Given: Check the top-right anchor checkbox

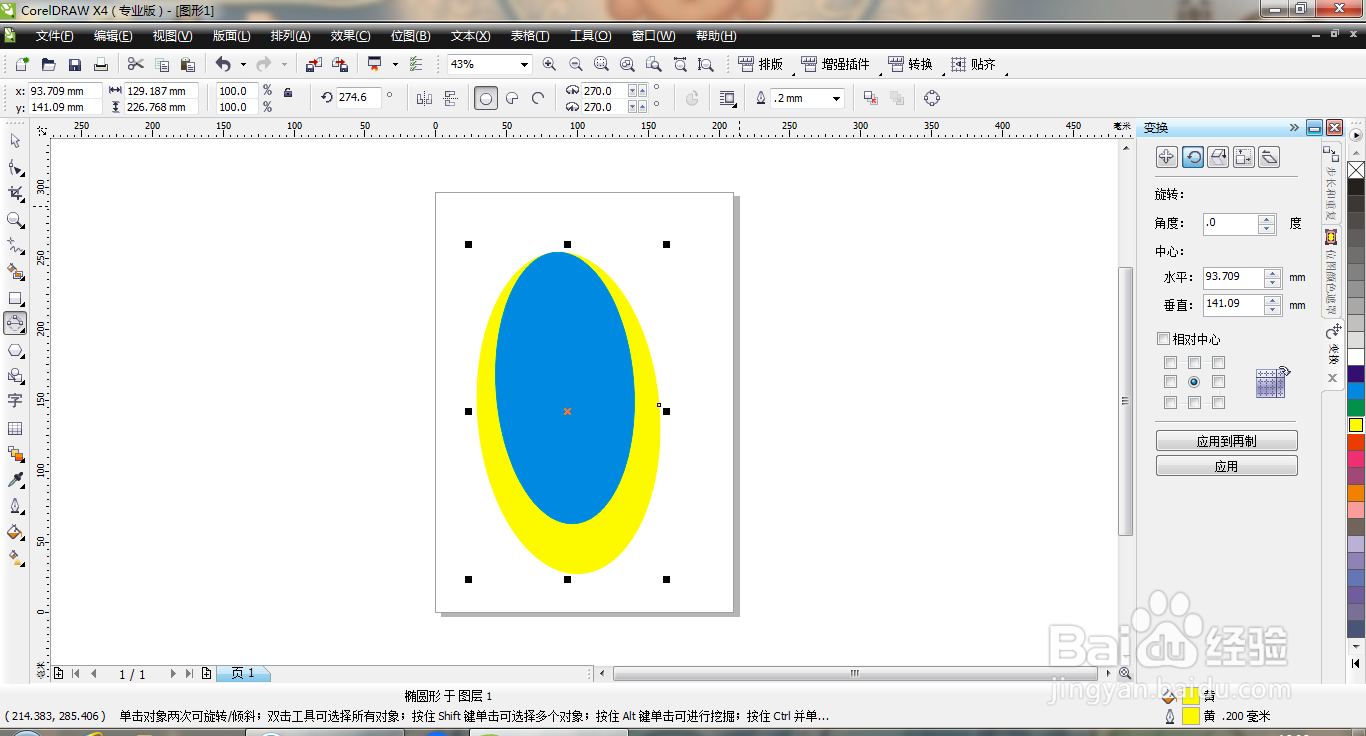Looking at the screenshot, I should [1218, 363].
